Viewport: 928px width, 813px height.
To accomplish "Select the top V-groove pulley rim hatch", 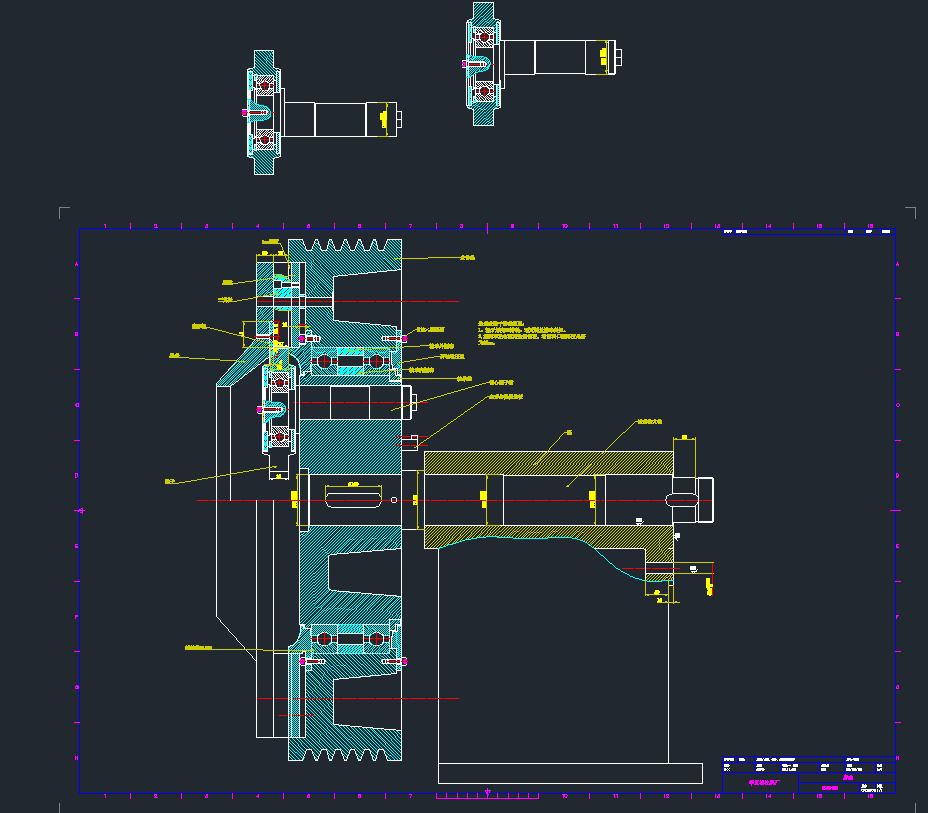I will click(x=345, y=256).
